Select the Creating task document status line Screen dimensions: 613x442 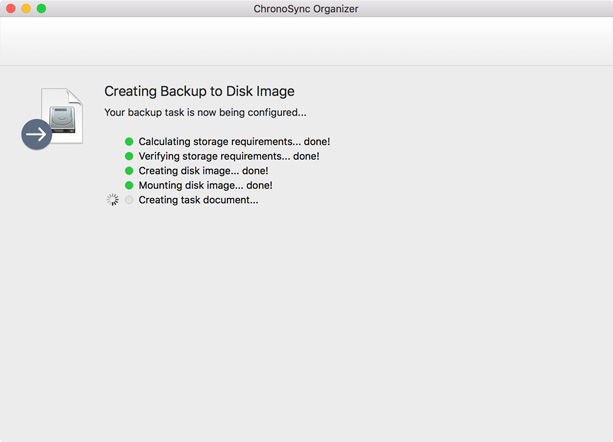point(198,200)
